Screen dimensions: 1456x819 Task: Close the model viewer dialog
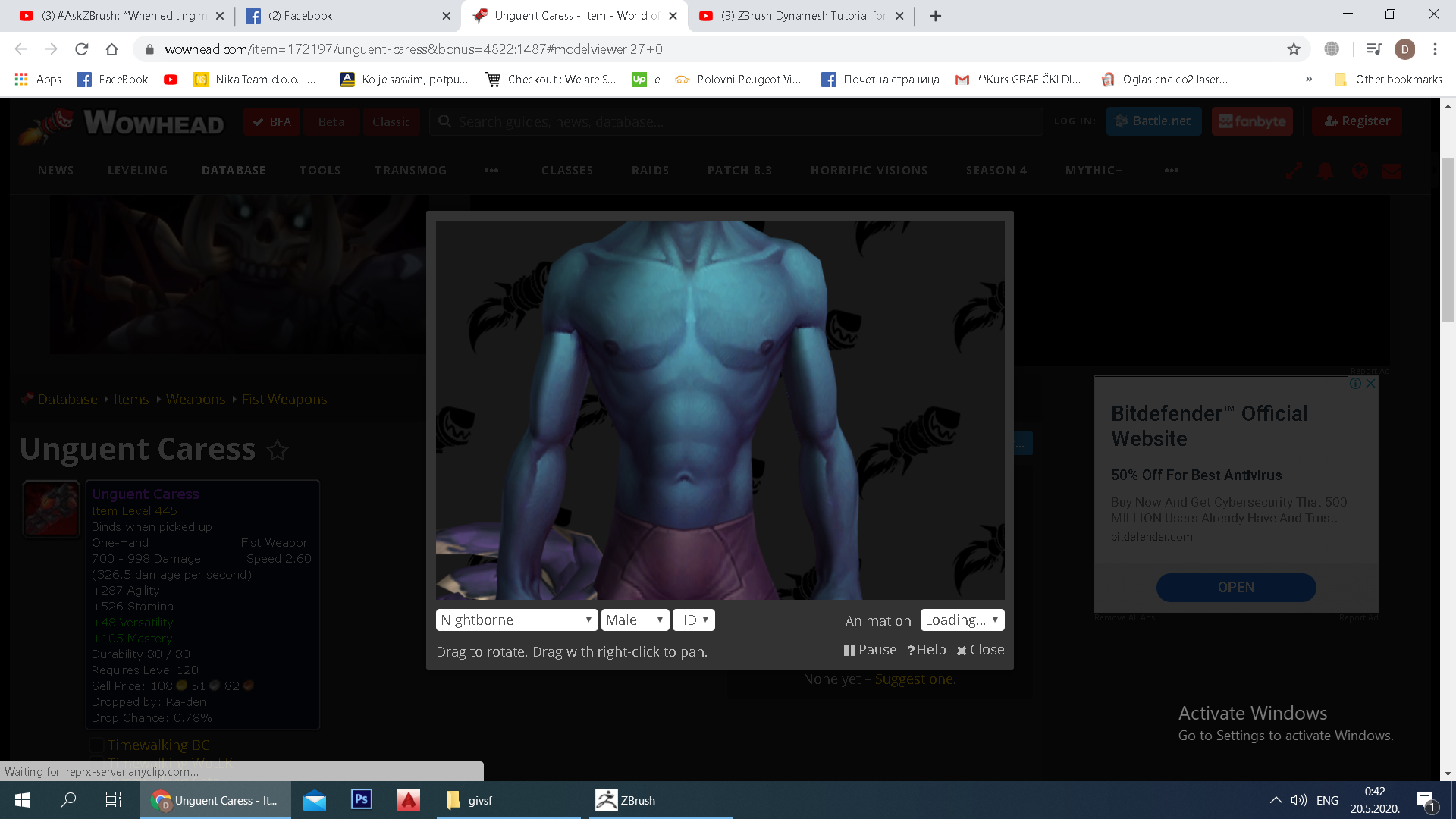click(x=980, y=650)
